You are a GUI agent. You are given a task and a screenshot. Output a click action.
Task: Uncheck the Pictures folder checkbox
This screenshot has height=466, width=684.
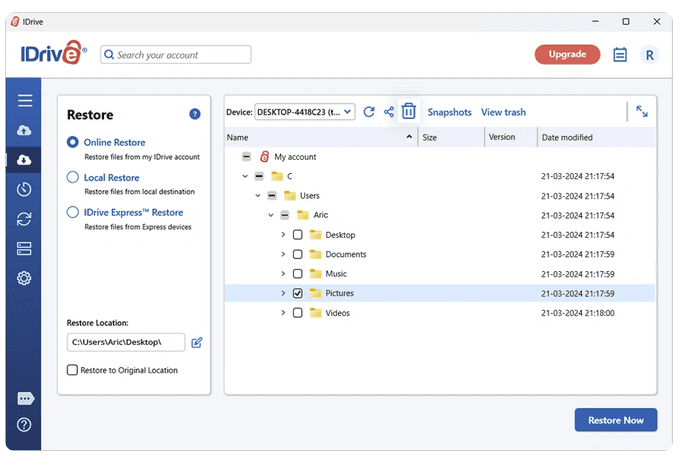point(298,293)
